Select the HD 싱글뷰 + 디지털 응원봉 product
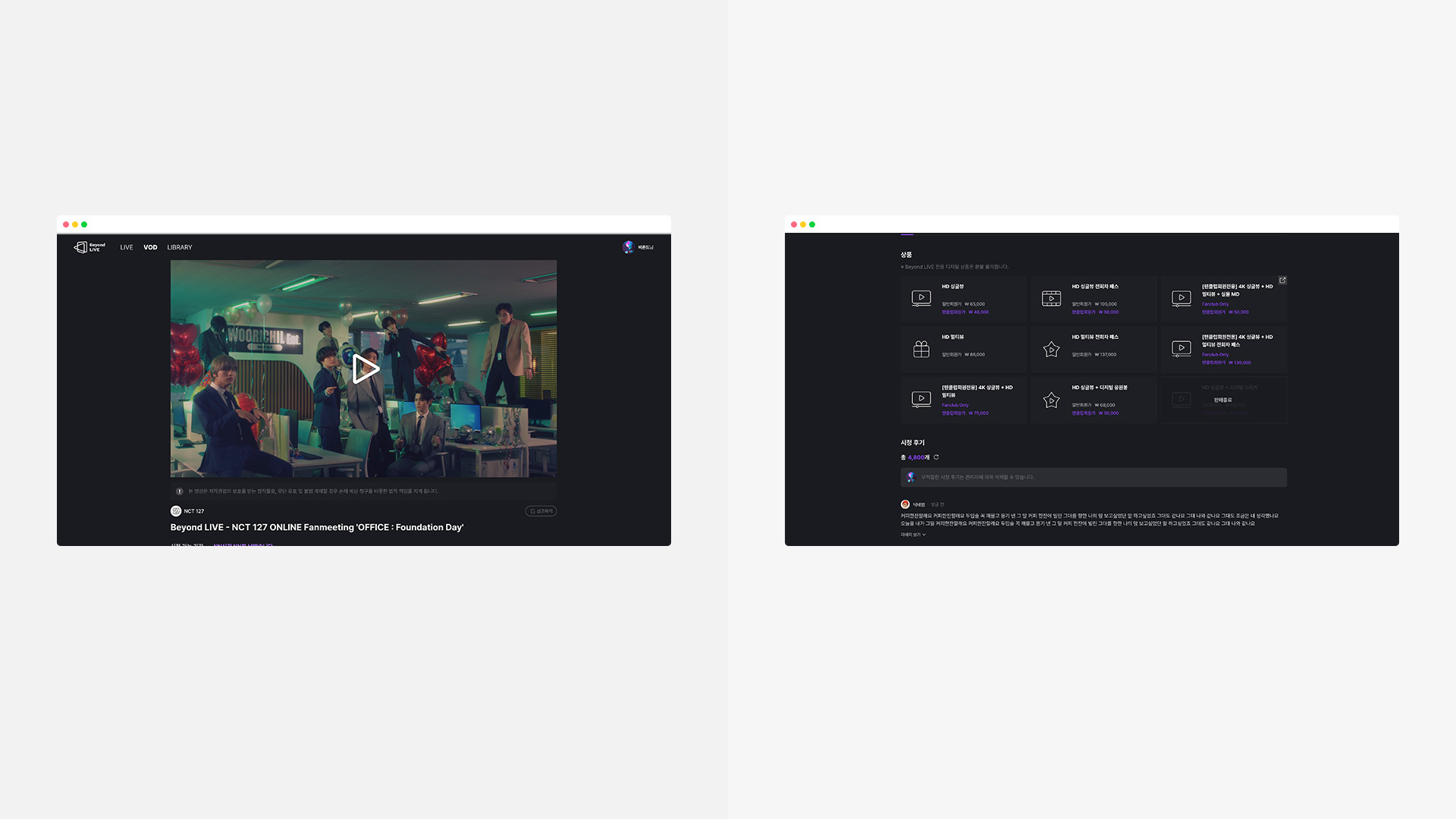This screenshot has height=819, width=1456. click(x=1094, y=400)
